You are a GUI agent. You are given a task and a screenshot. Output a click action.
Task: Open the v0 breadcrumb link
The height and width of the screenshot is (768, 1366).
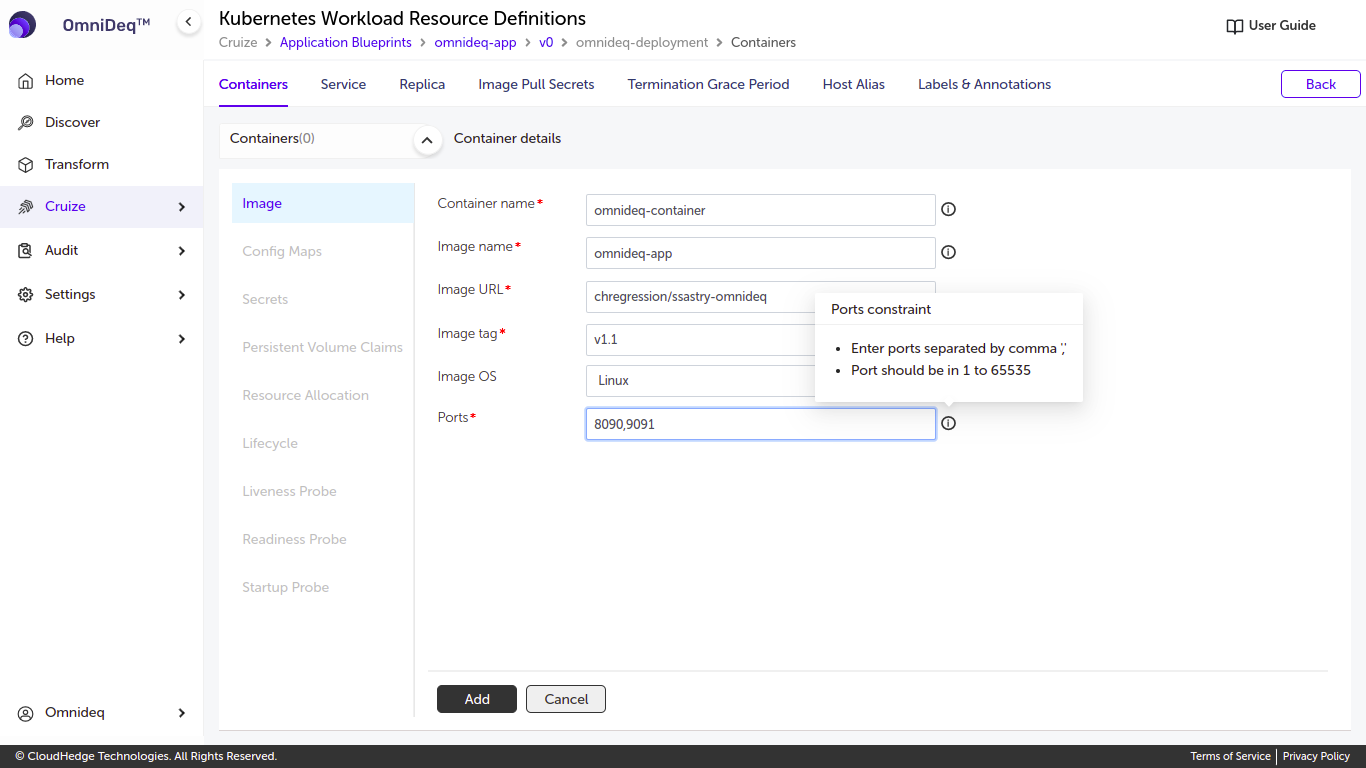(546, 43)
